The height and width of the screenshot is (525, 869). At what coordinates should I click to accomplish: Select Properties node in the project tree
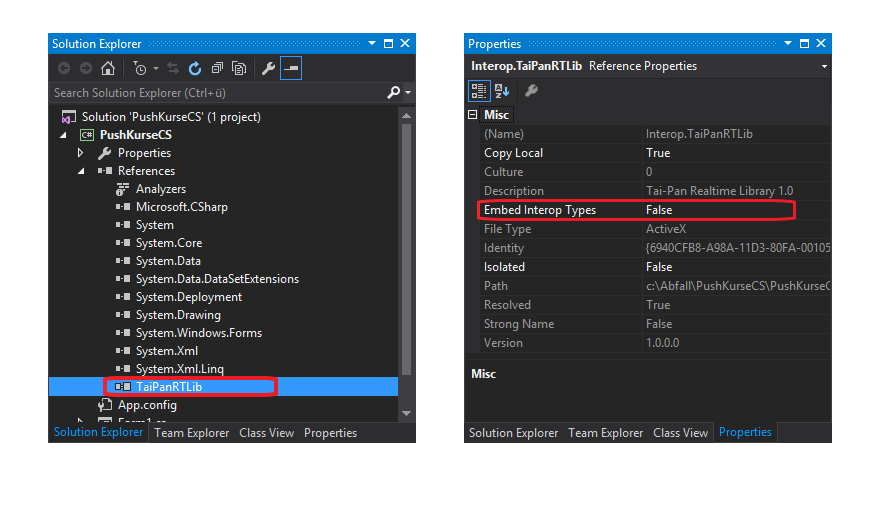144,153
